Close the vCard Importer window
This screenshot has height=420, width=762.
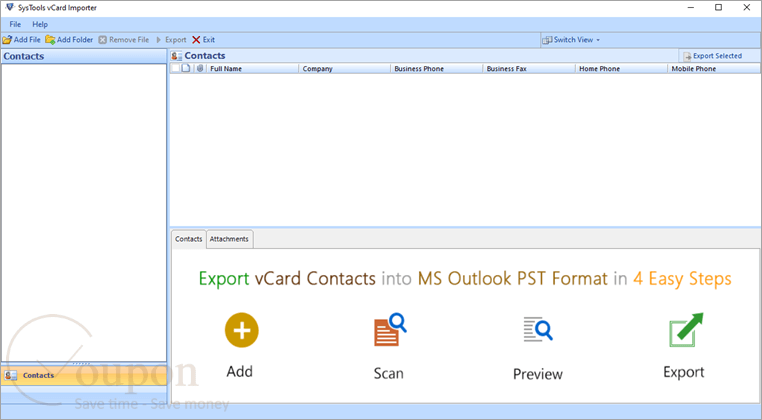click(x=746, y=7)
